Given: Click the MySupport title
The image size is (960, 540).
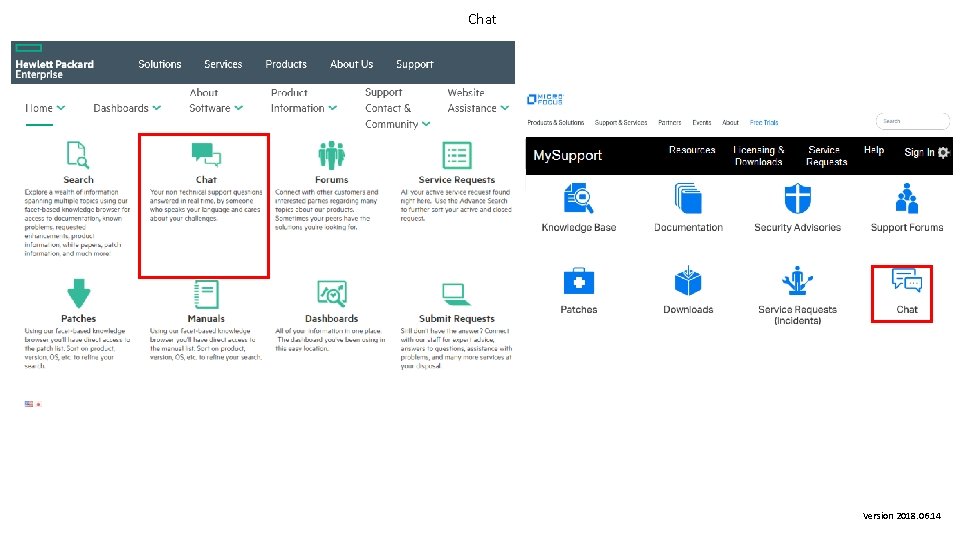Looking at the screenshot, I should point(568,156).
